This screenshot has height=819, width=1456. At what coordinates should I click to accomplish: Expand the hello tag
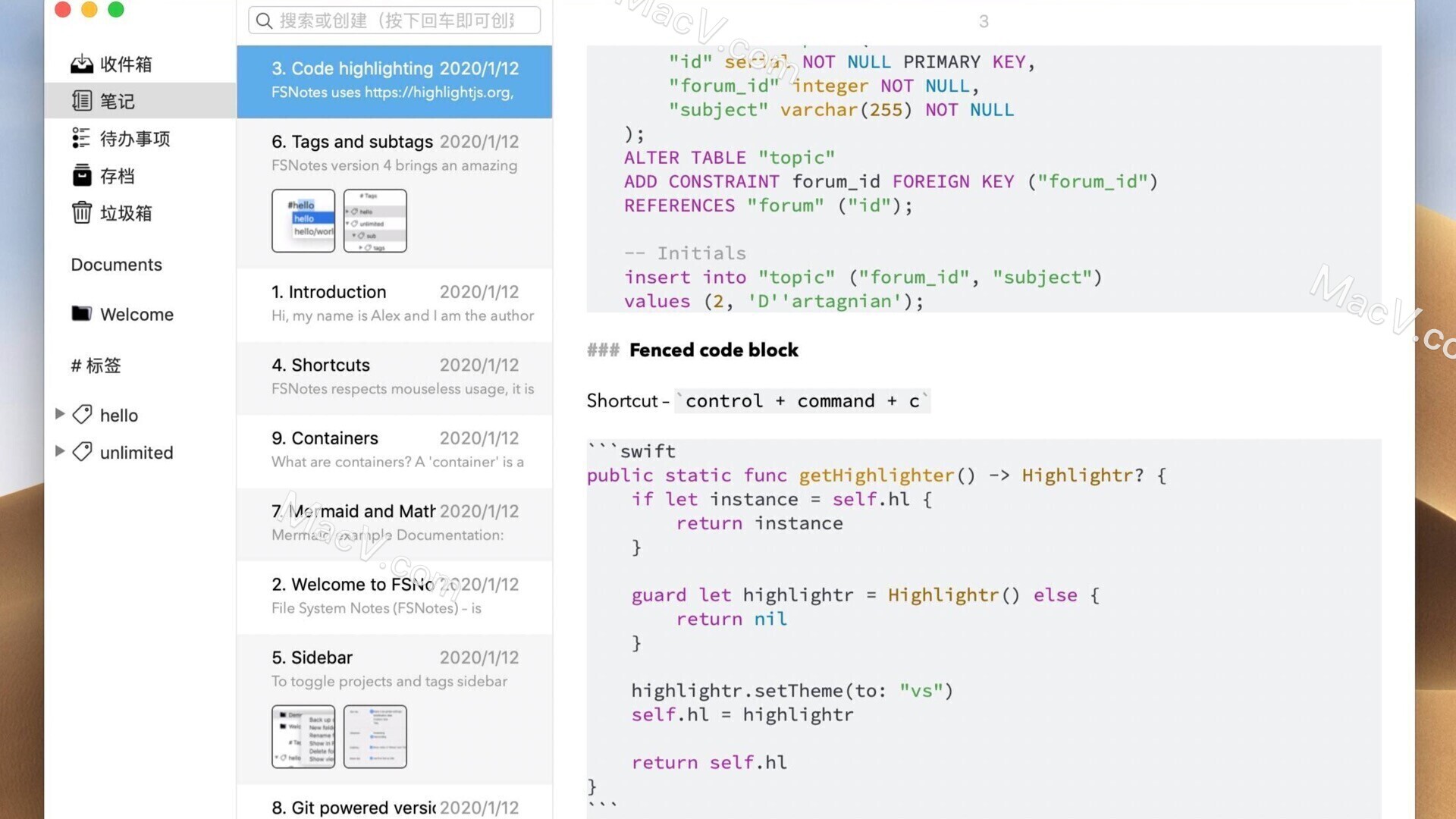[x=60, y=413]
